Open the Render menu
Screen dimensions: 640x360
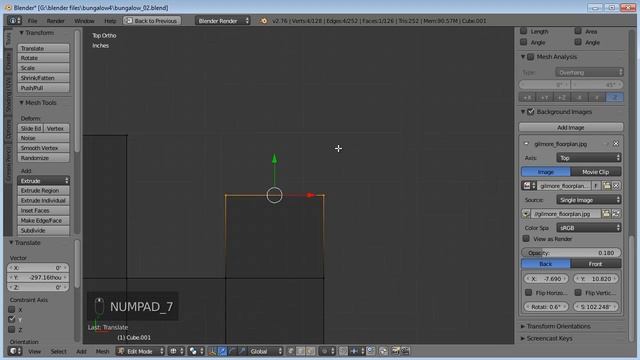[x=55, y=21]
